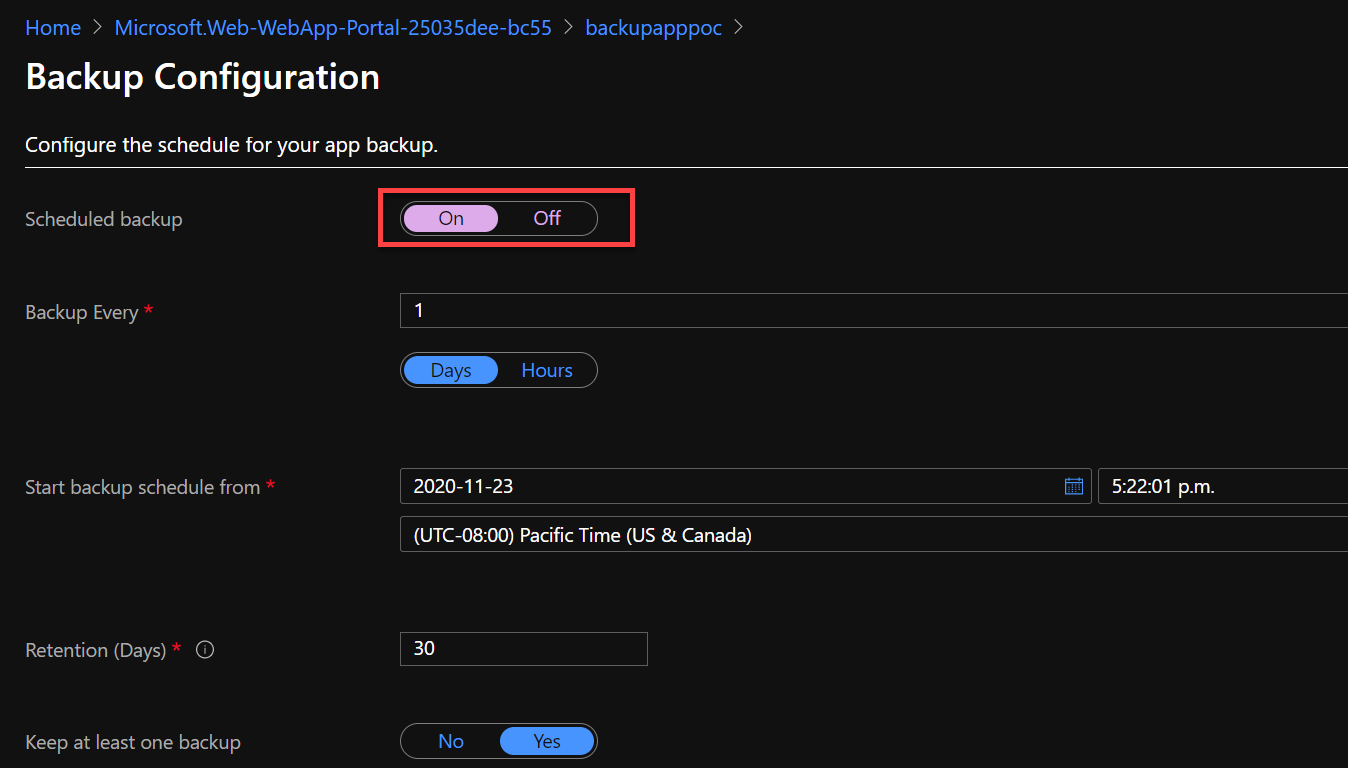Click the chevron after Home breadcrumb
The width and height of the screenshot is (1348, 768).
coord(95,28)
